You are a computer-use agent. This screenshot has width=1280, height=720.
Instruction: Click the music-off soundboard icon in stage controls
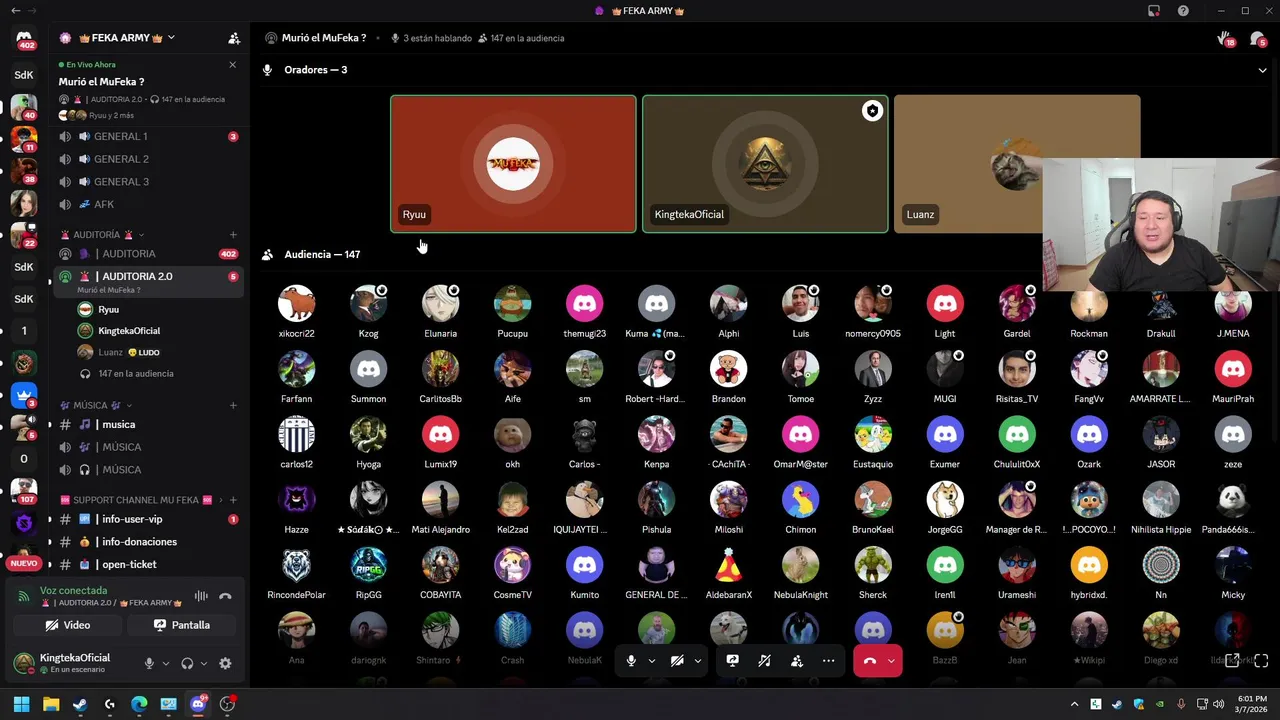(764, 661)
